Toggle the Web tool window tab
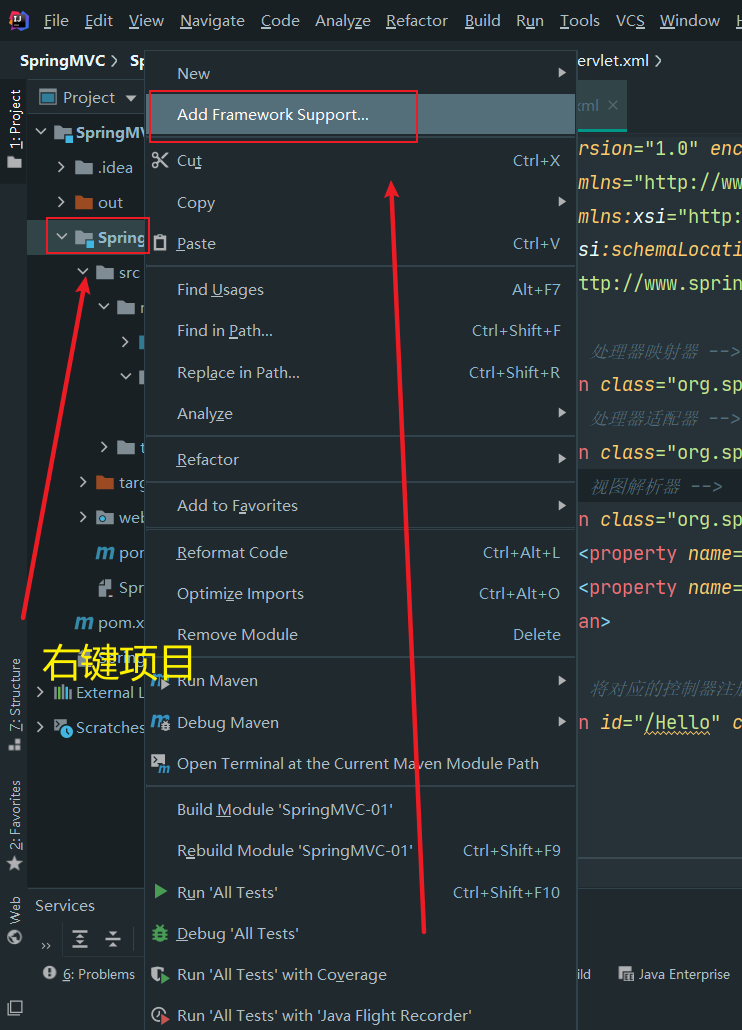The height and width of the screenshot is (1030, 742). point(14,920)
